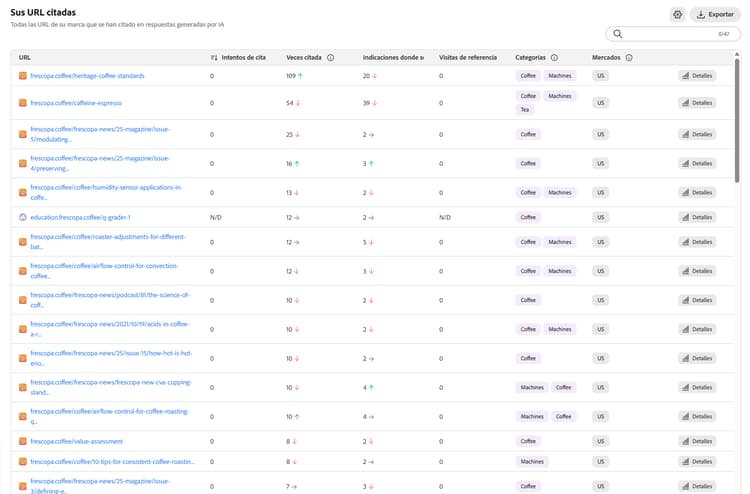Viewport: 750px width, 494px height.
Task: Open 10-tips-for-consistent-coffee-roasting link
Action: 112,461
